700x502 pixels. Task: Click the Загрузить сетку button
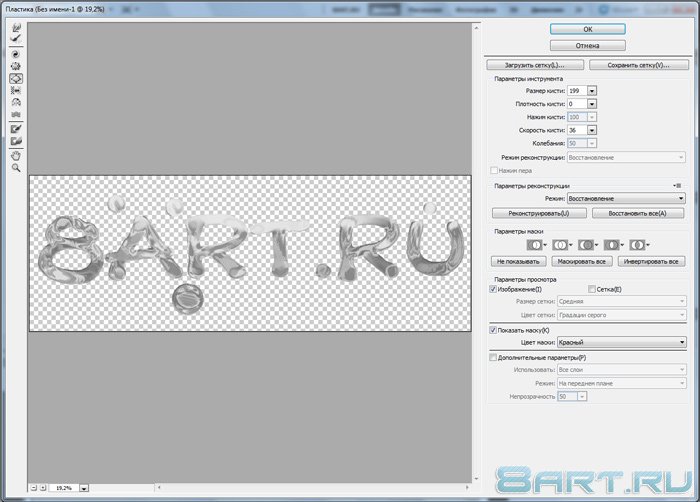[535, 65]
